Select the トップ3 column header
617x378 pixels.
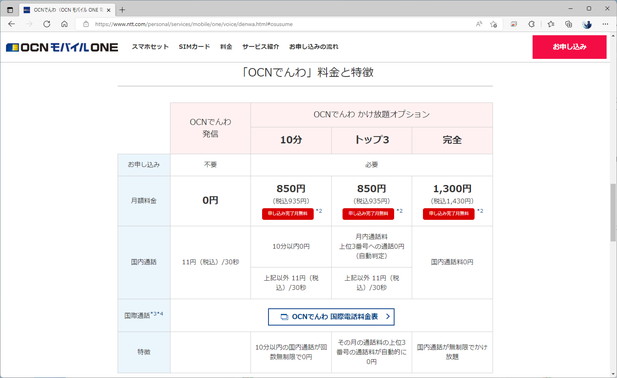click(371, 140)
